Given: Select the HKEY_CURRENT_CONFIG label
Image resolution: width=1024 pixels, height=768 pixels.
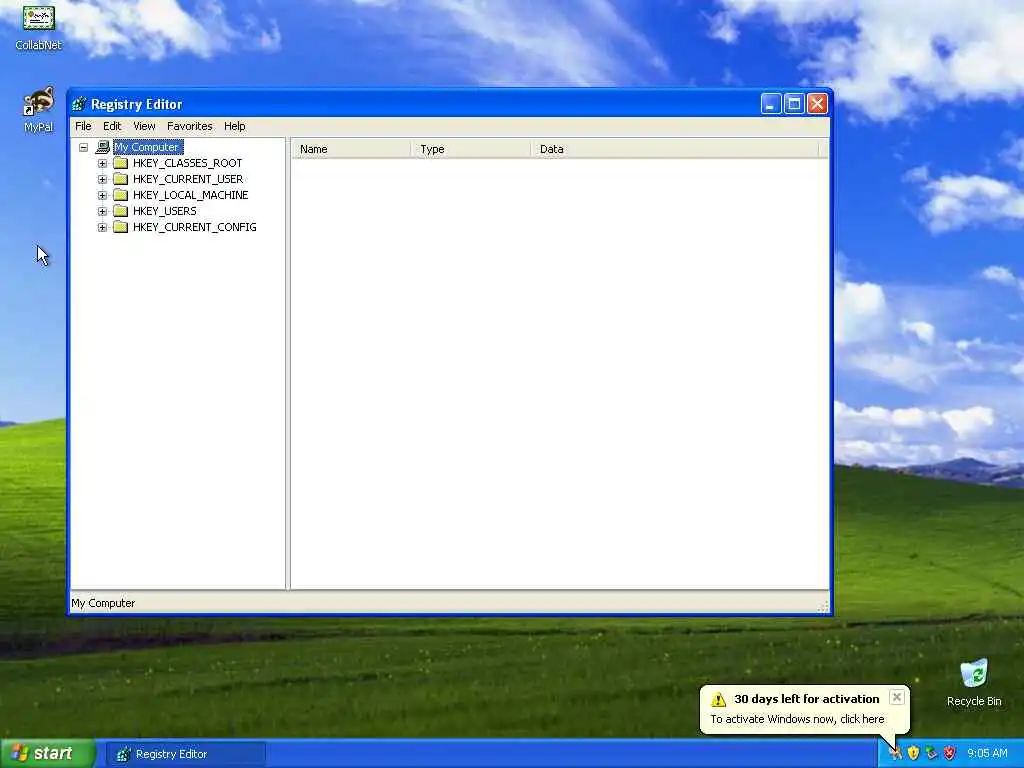Looking at the screenshot, I should click(x=195, y=227).
